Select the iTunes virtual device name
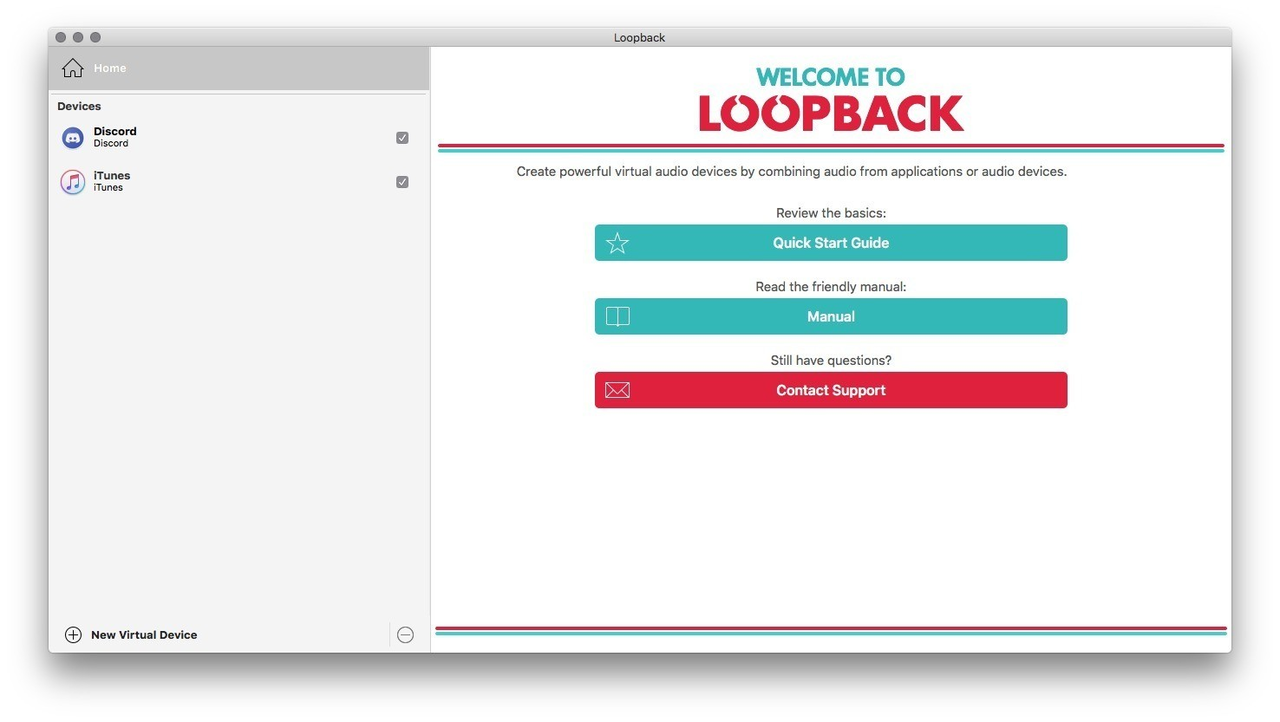Screen dimensions: 1280x722 (112, 175)
